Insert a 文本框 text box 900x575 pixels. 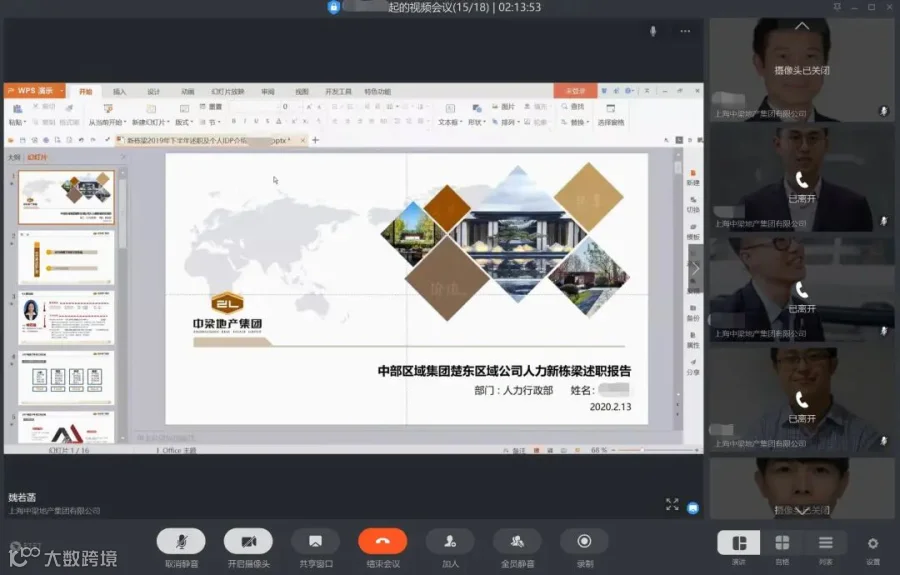(x=450, y=114)
